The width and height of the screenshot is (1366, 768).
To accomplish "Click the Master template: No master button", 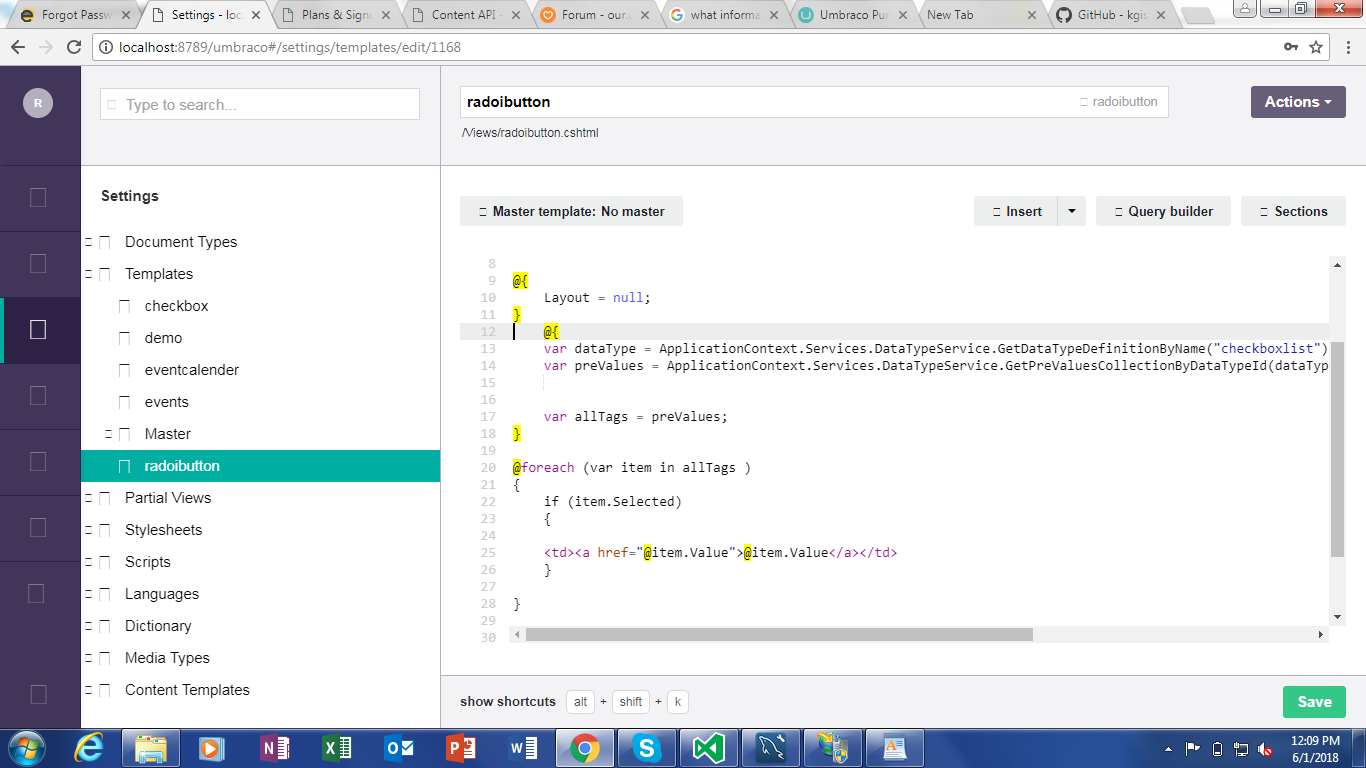I will (x=571, y=211).
